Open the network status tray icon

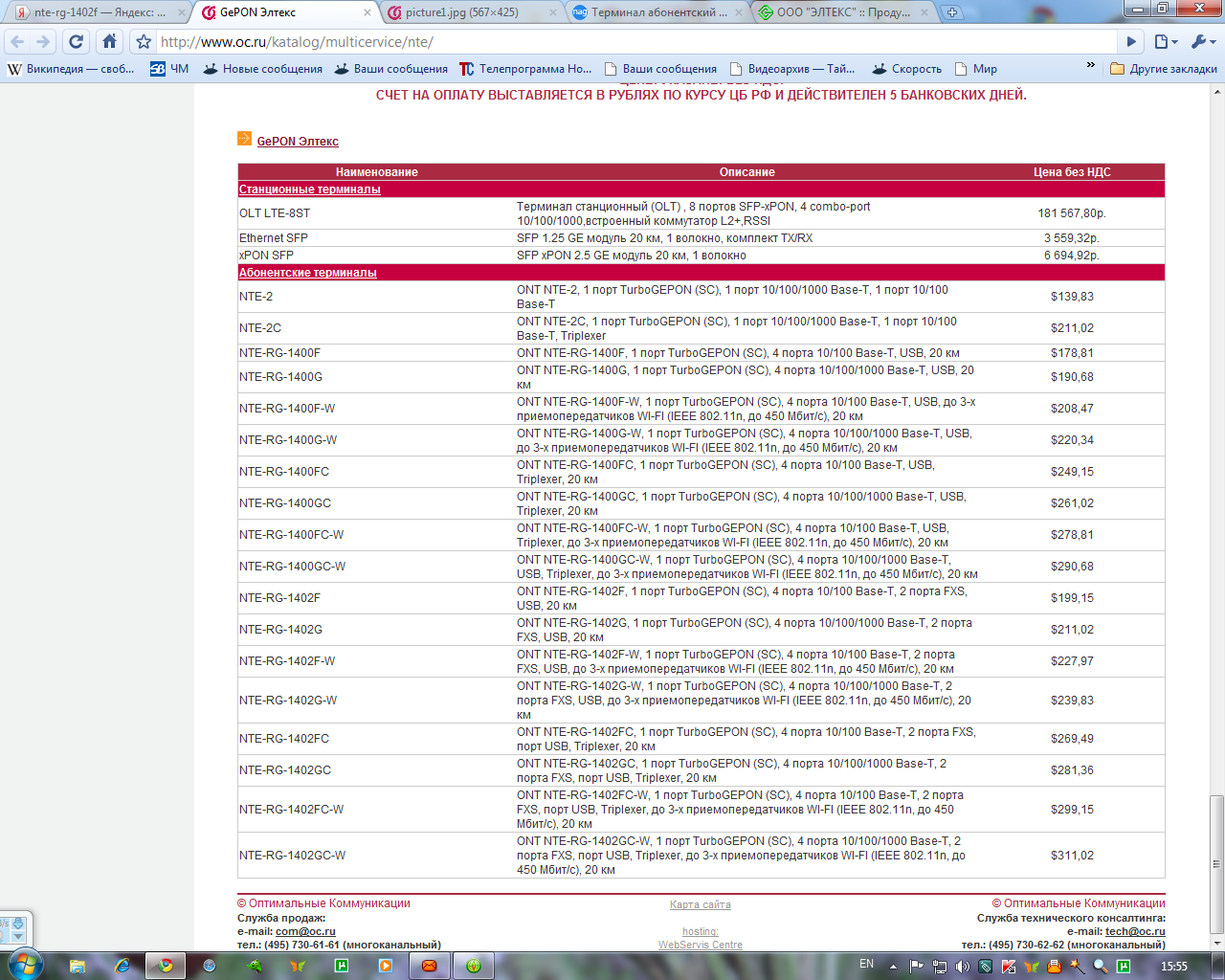pos(940,966)
